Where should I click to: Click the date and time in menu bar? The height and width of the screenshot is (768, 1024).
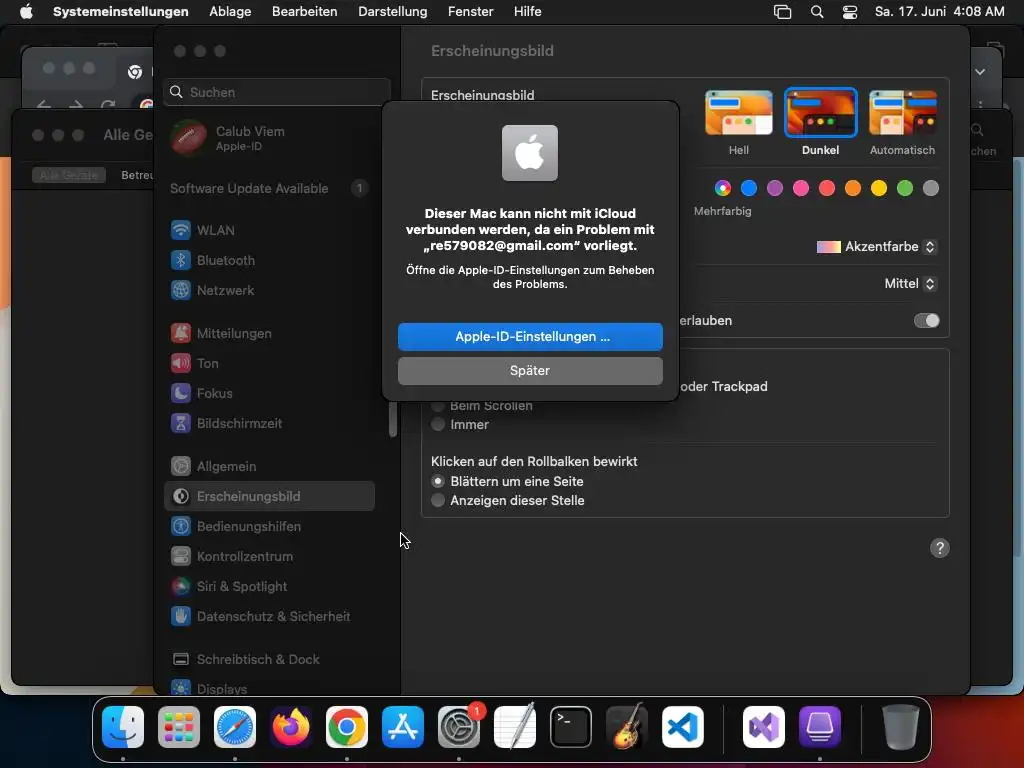(939, 12)
